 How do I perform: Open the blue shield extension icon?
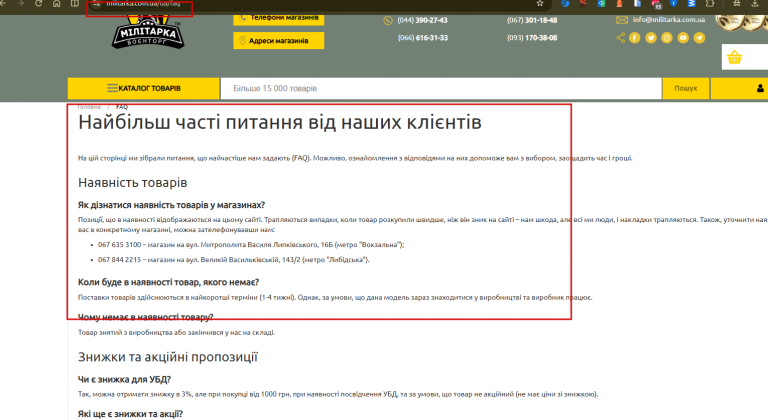674,3
